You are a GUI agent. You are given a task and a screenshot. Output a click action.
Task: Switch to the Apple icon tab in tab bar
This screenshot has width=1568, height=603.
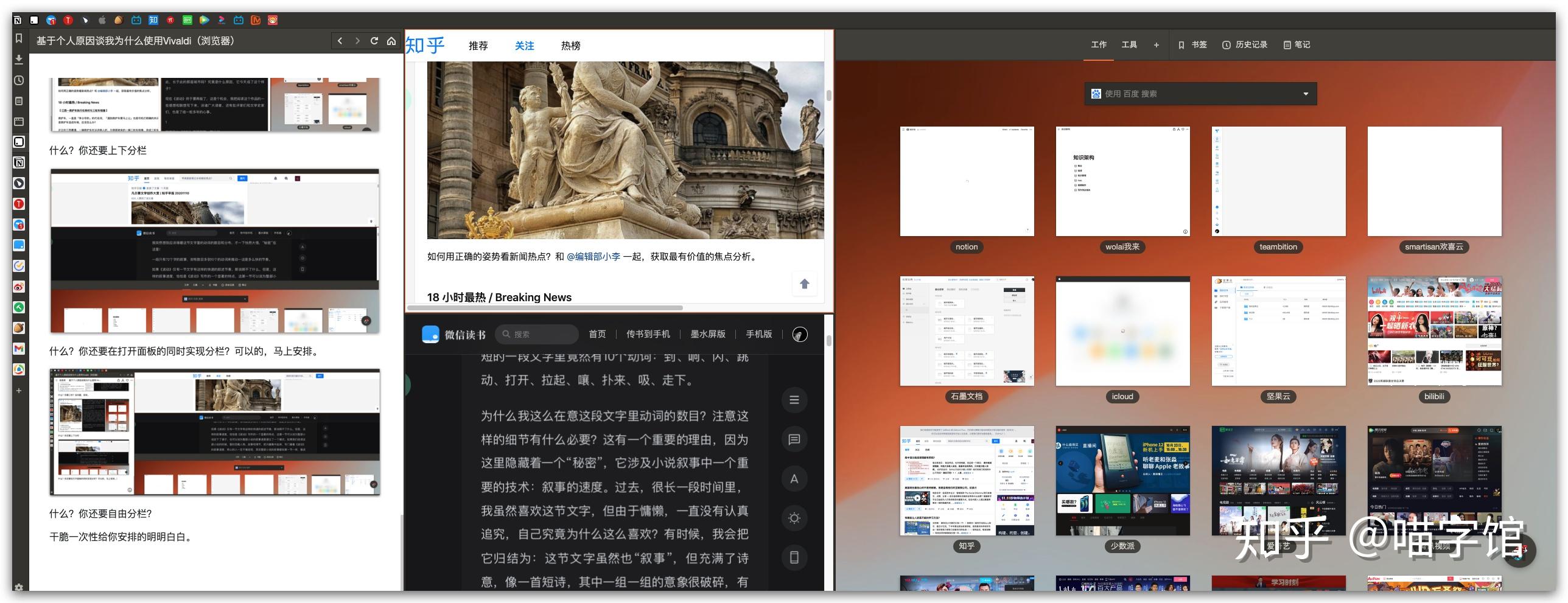102,20
